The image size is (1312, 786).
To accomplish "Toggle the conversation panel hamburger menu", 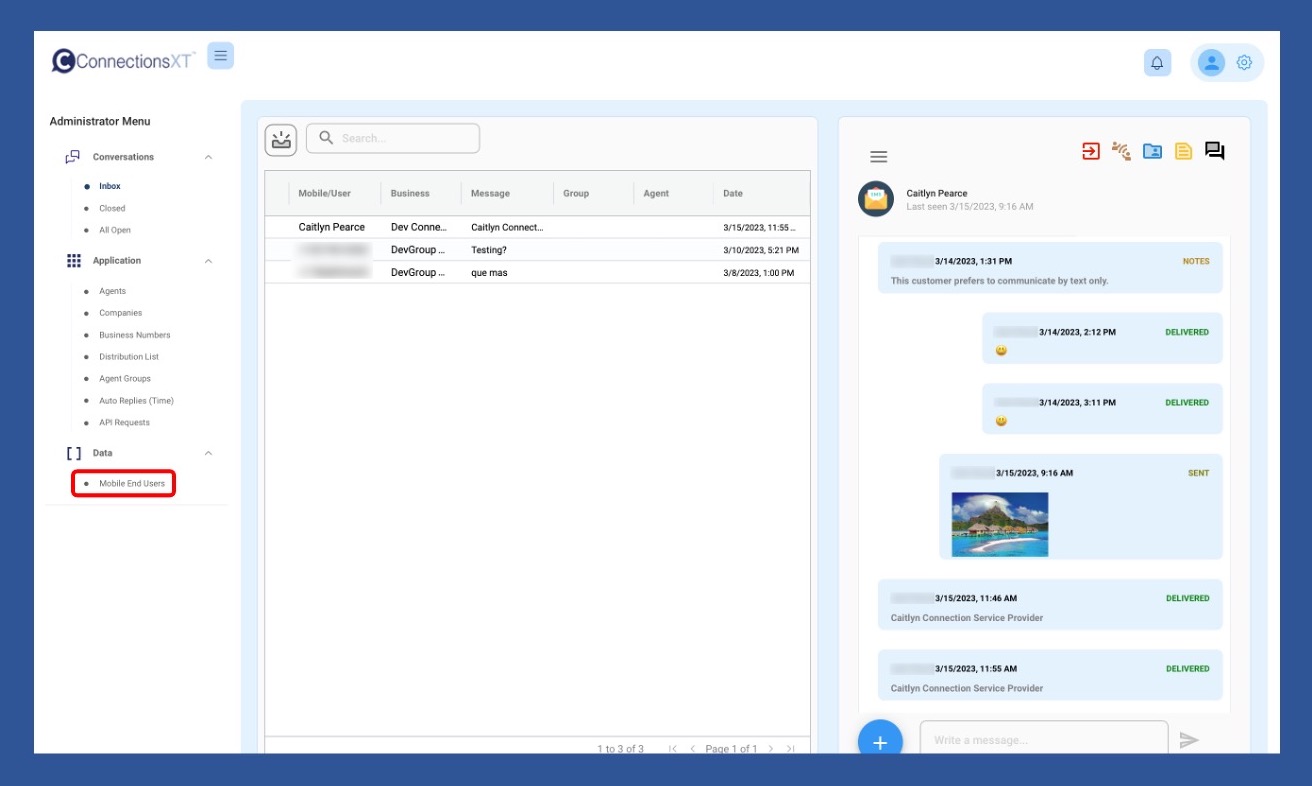I will (878, 157).
